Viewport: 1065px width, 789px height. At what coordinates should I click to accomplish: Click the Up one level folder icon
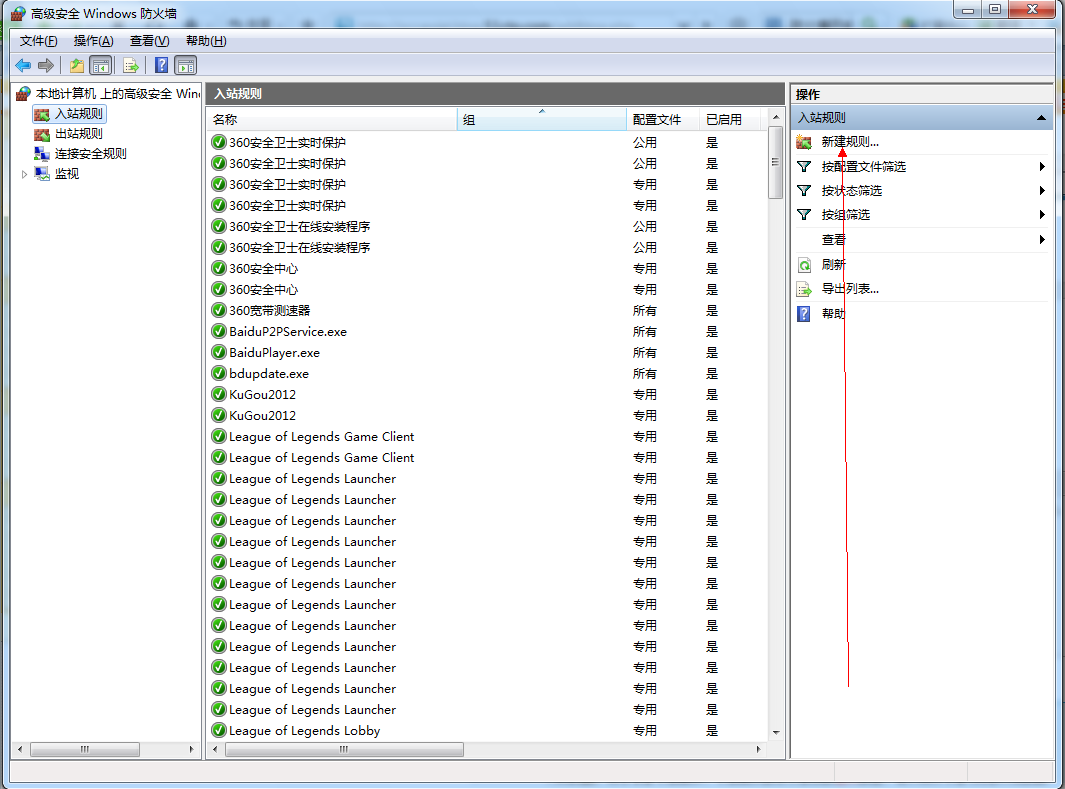coord(77,66)
